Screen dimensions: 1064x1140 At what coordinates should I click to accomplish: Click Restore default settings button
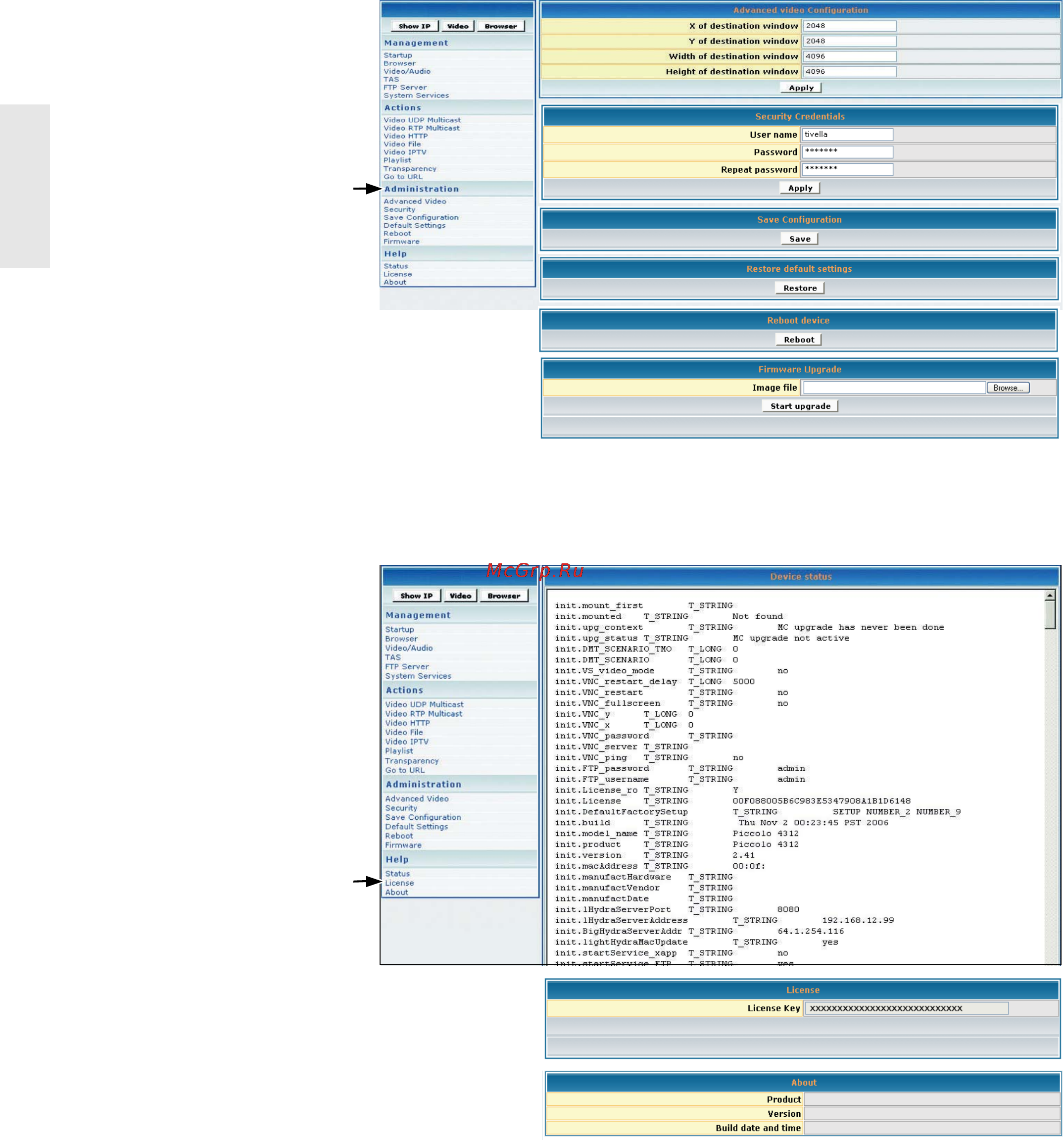click(800, 289)
